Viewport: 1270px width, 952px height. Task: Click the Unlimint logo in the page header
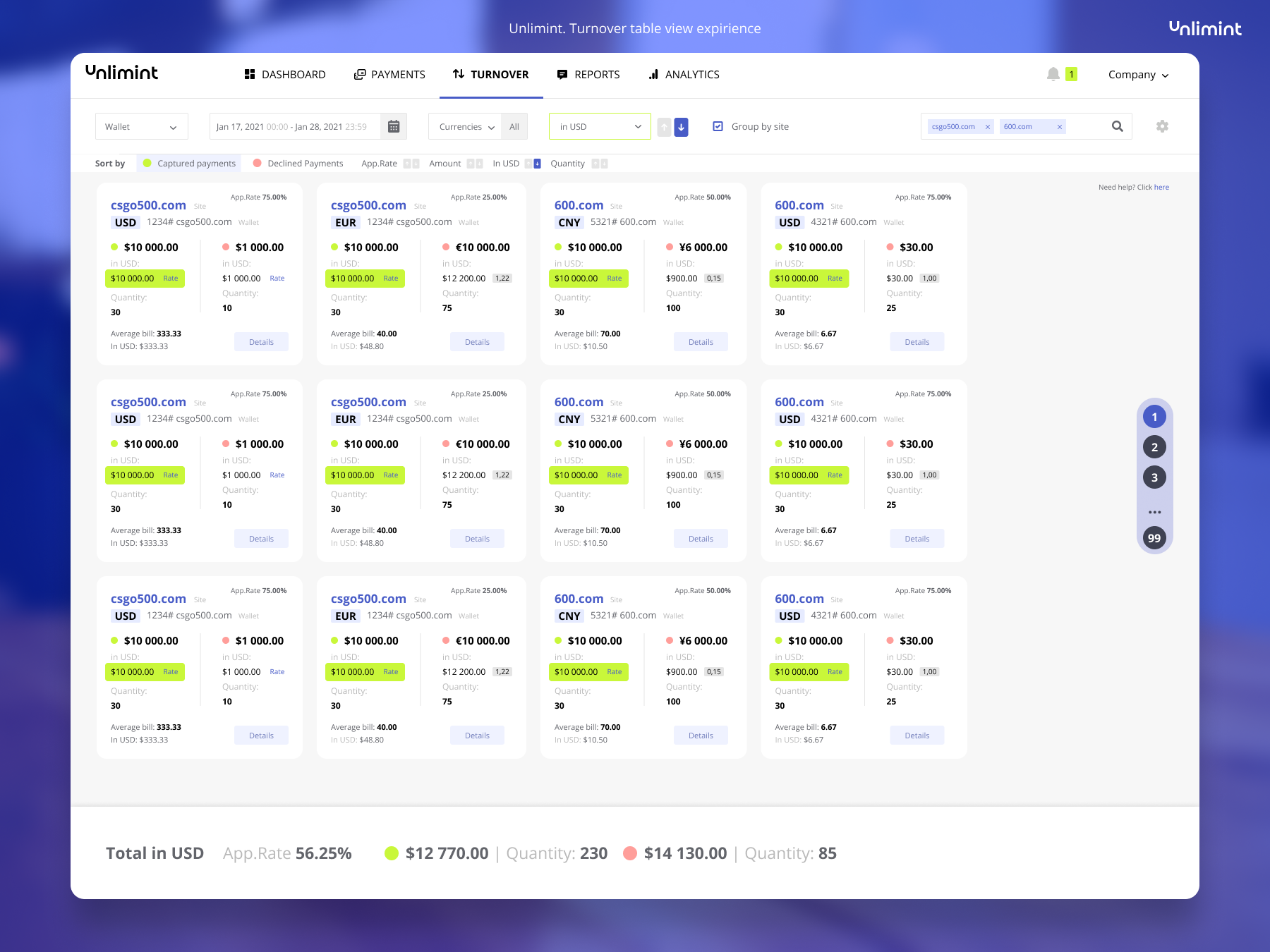click(x=1205, y=28)
